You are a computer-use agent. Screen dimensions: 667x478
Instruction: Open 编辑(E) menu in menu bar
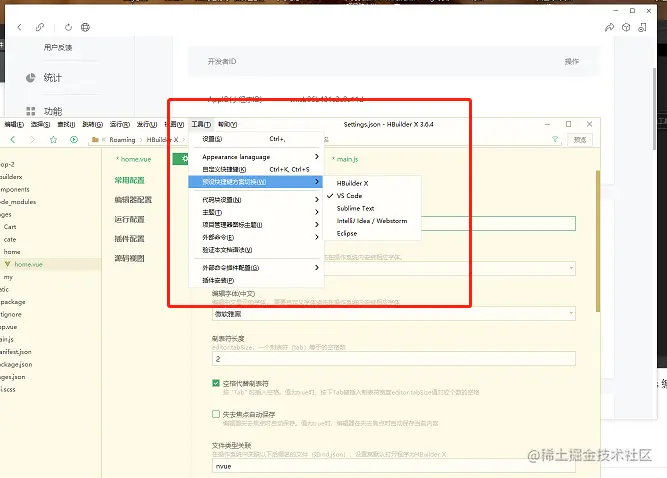pyautogui.click(x=14, y=124)
